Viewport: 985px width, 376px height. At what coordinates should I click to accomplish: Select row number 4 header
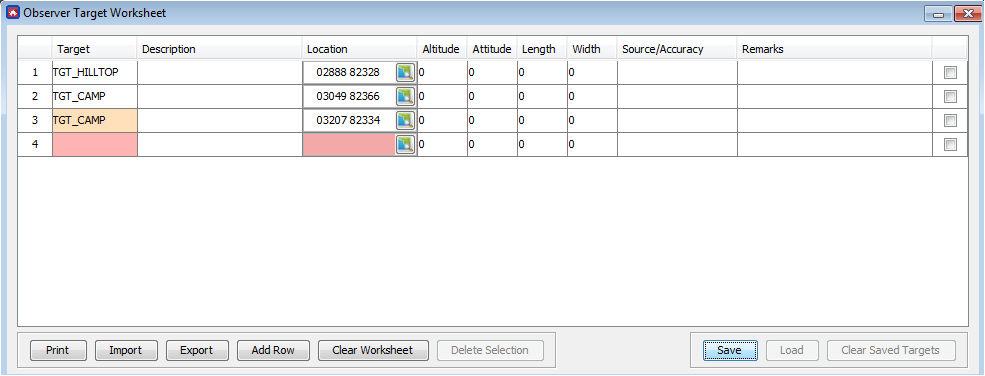pos(35,144)
